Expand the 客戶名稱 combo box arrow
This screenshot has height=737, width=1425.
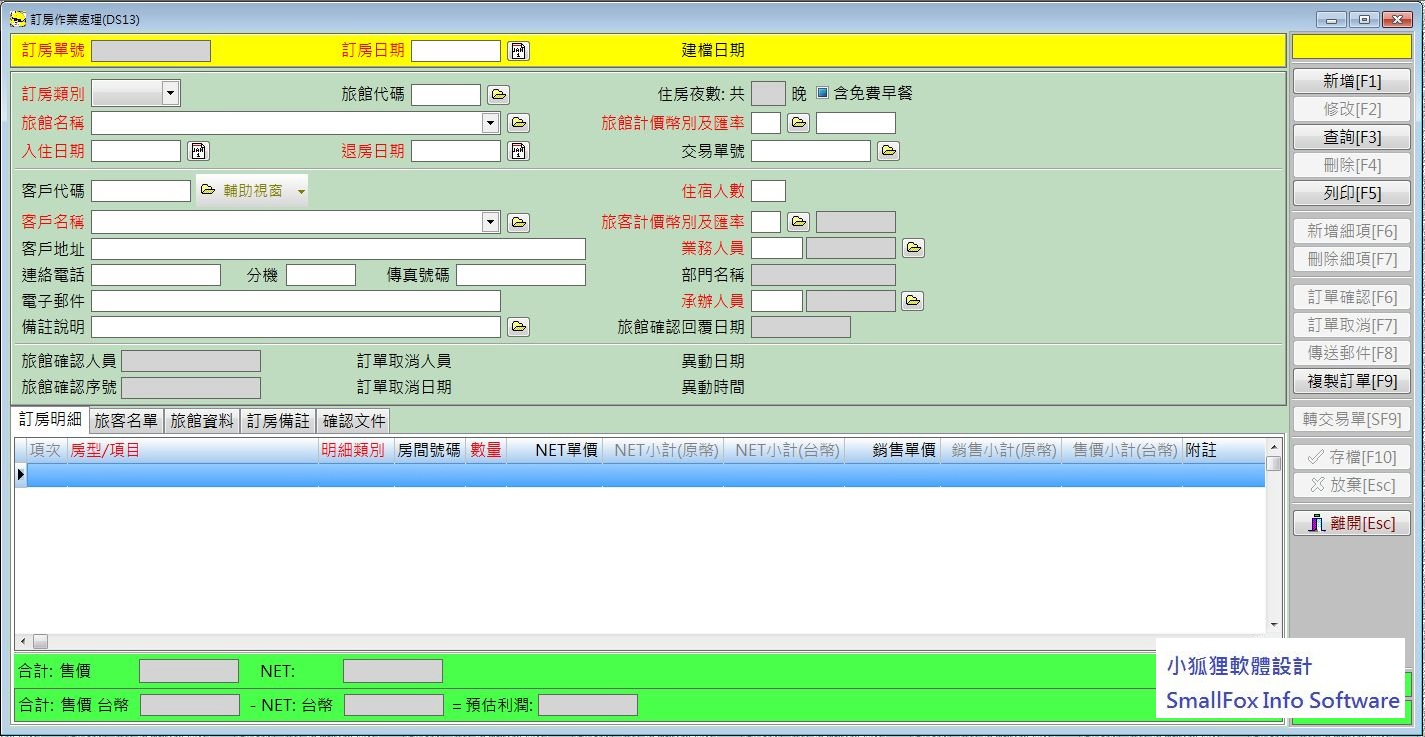(490, 222)
